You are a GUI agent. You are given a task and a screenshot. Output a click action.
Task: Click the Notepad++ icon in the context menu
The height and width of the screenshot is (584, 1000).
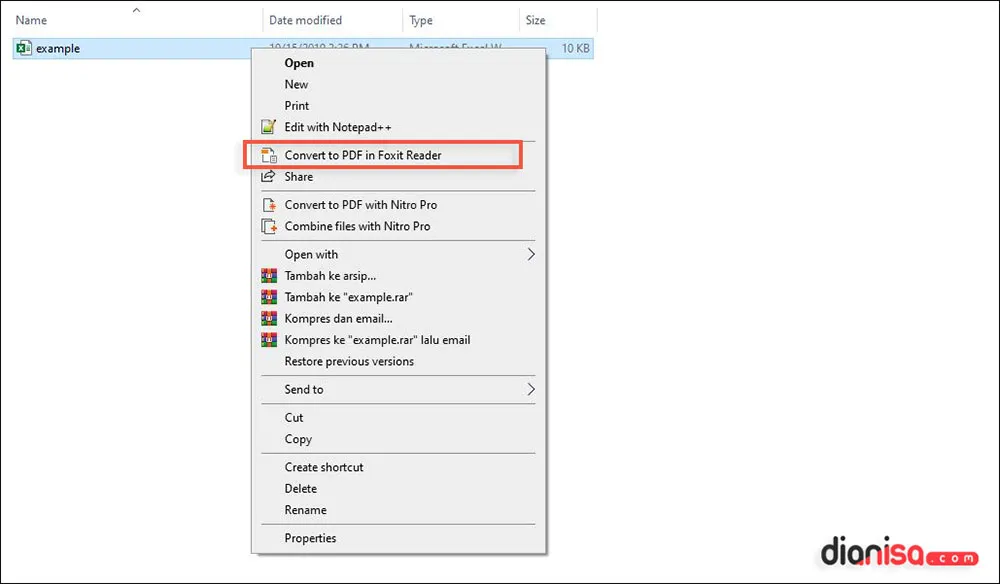(268, 127)
